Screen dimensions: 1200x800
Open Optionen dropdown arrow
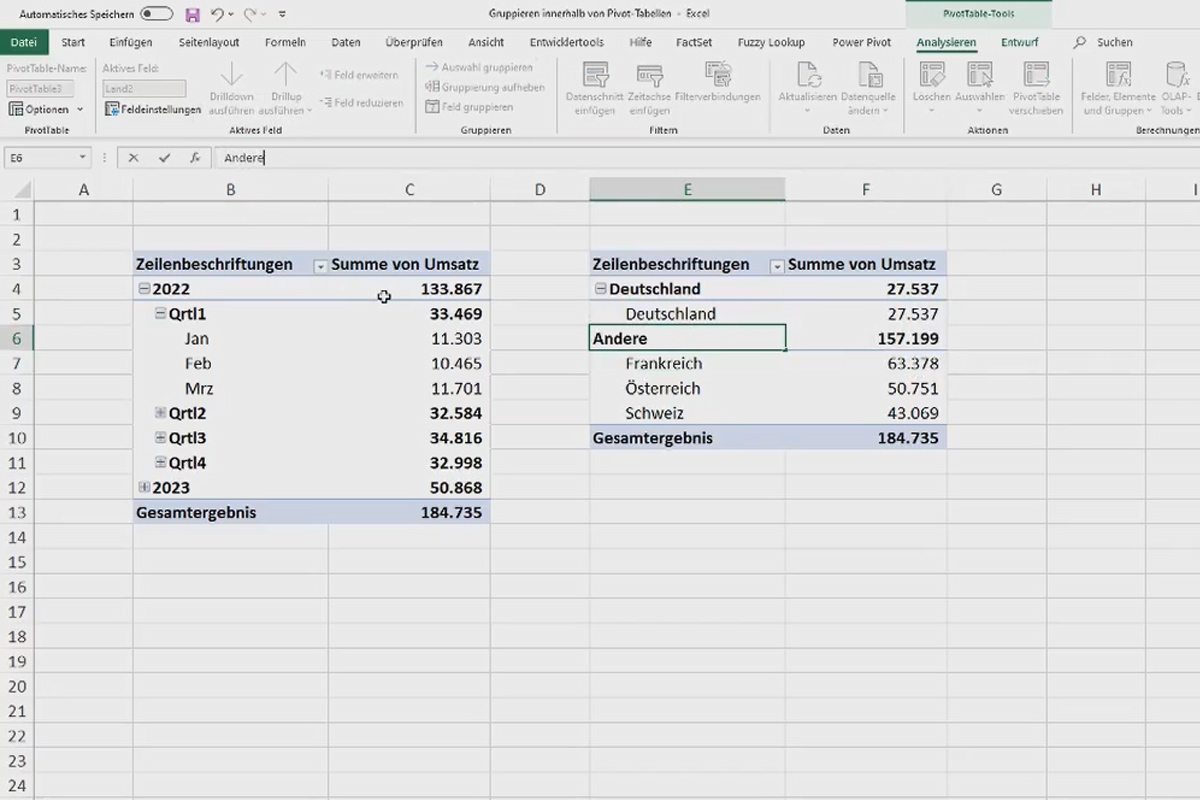[80, 109]
